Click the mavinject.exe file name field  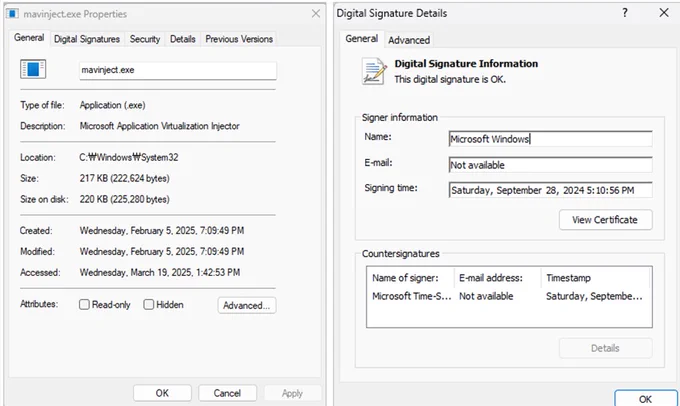click(178, 70)
